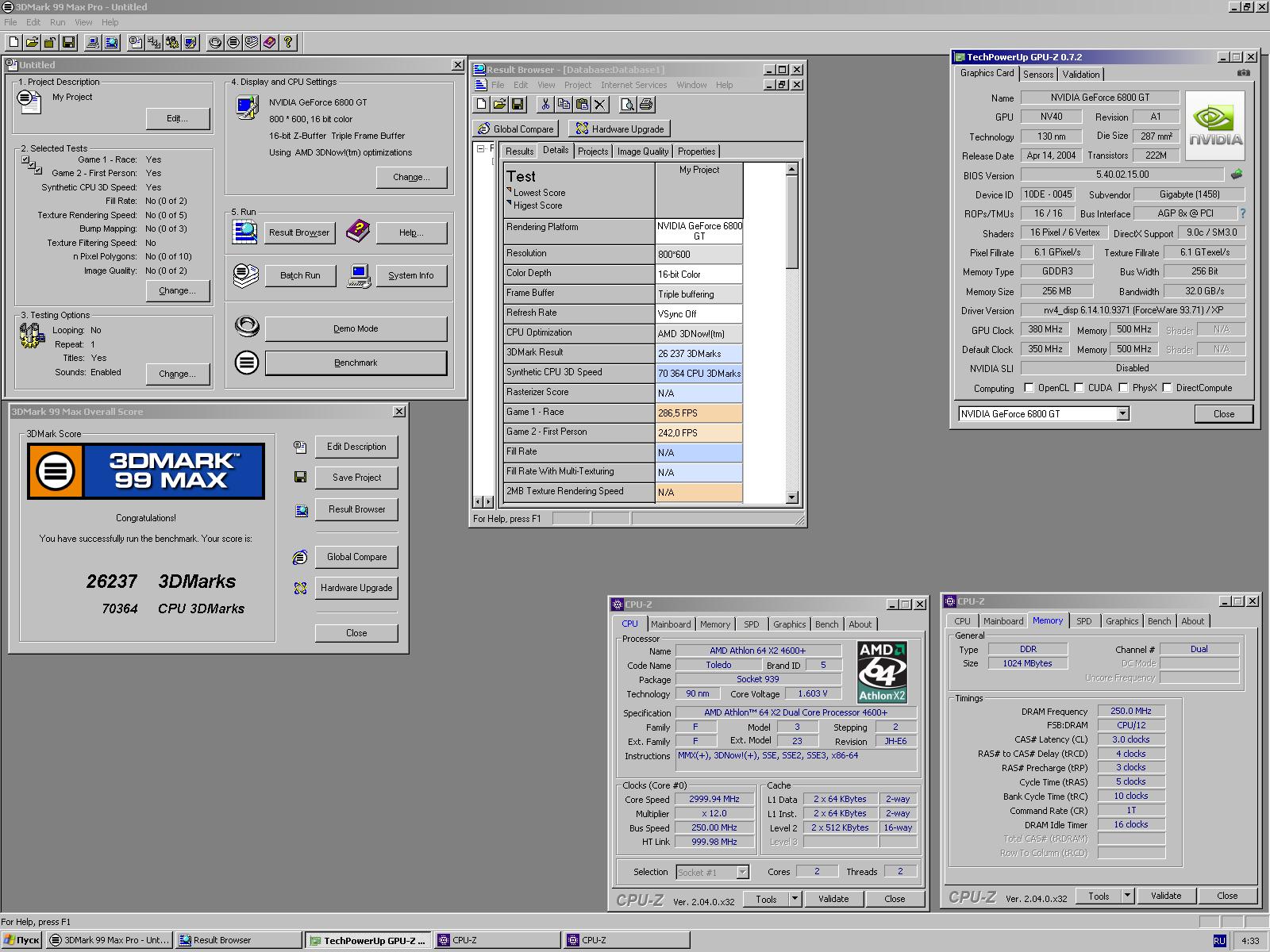Click Change... button under Selected Tests
The width and height of the screenshot is (1270, 952).
pos(178,290)
